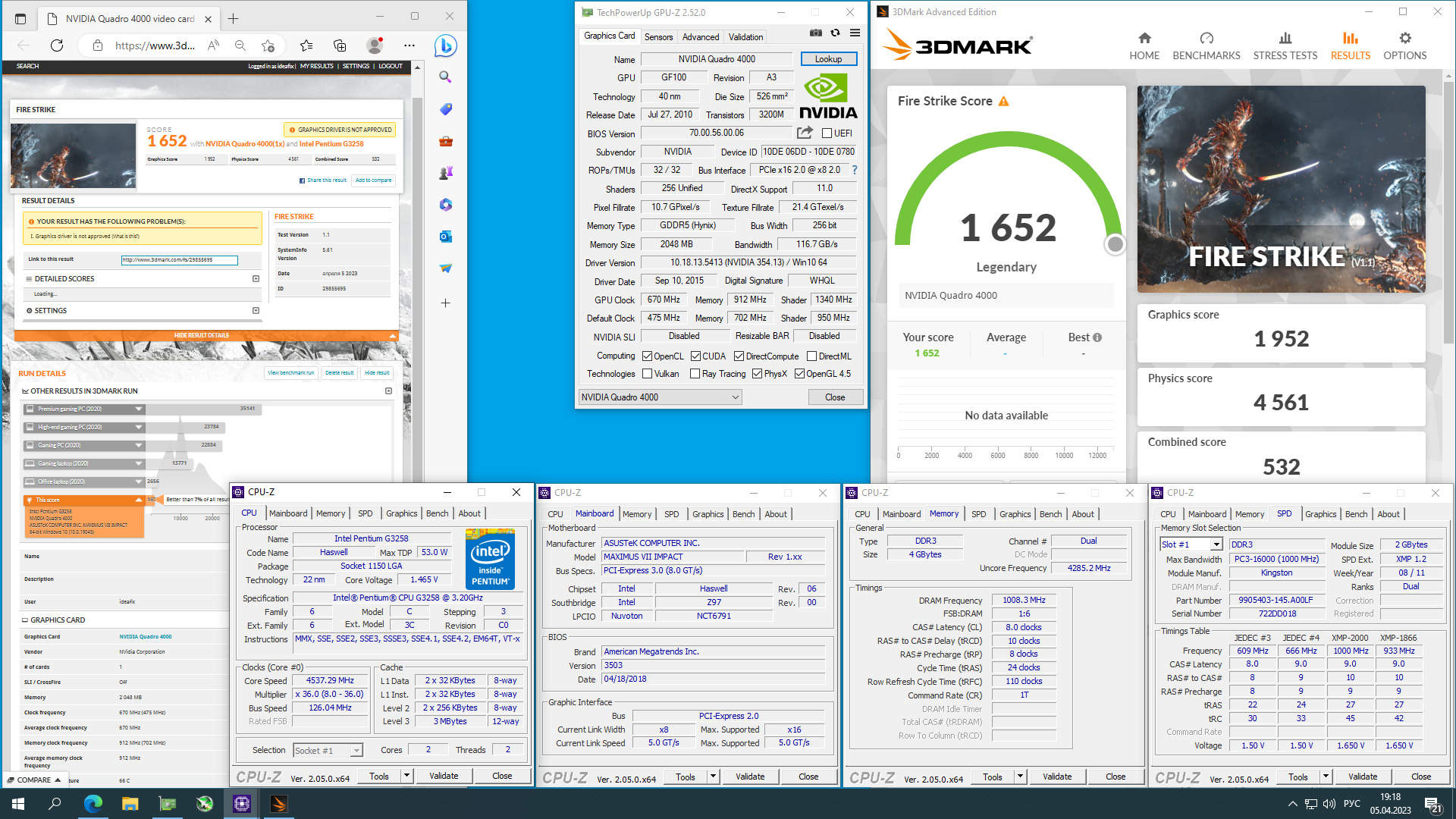Expand Premium gaming PC (2020) row

click(139, 409)
